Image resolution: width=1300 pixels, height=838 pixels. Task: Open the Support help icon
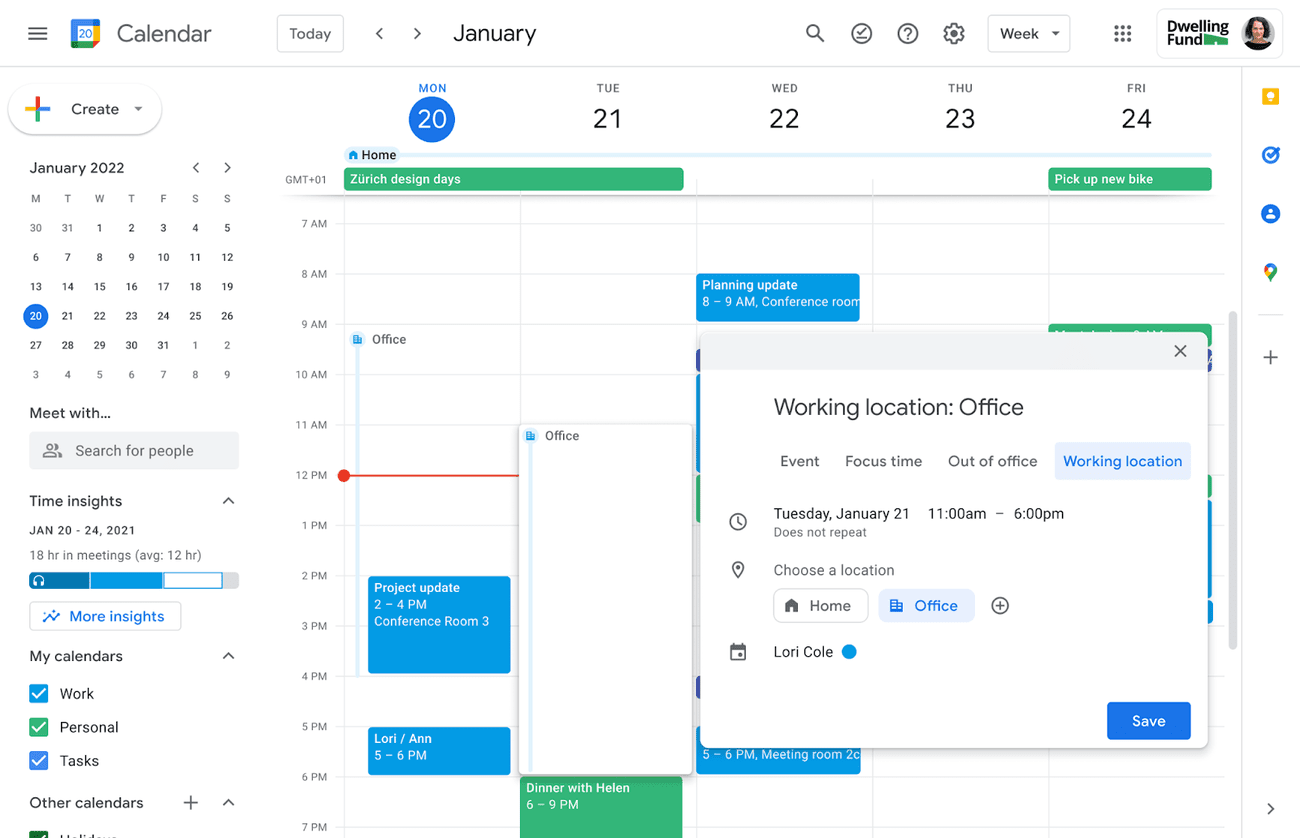tap(907, 33)
